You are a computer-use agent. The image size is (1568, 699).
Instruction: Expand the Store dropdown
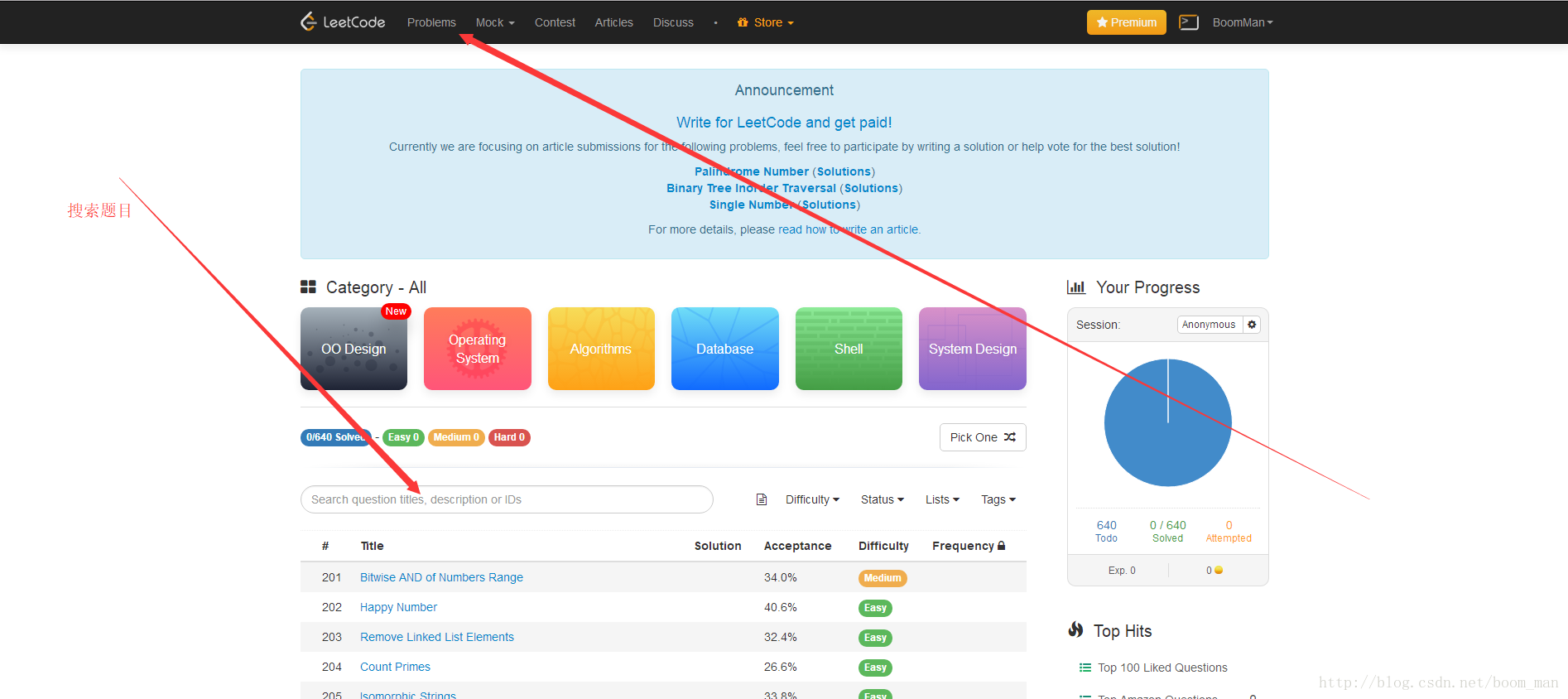click(x=766, y=22)
